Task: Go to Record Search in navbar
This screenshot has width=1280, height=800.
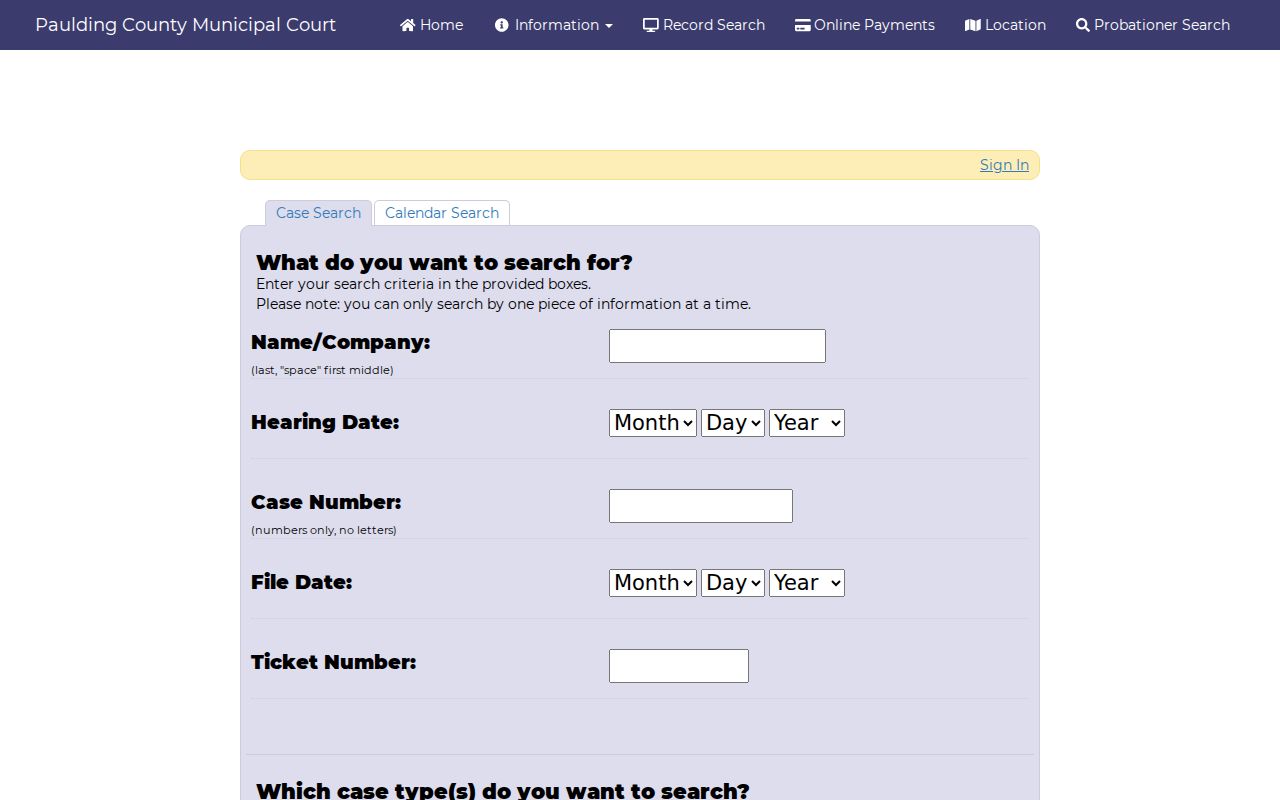Action: [714, 25]
